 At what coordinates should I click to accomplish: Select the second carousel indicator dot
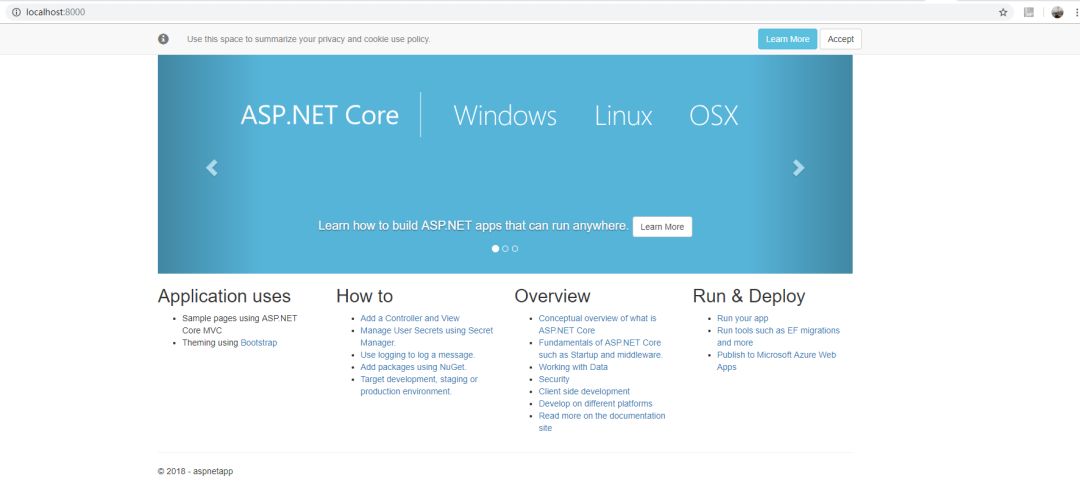506,249
